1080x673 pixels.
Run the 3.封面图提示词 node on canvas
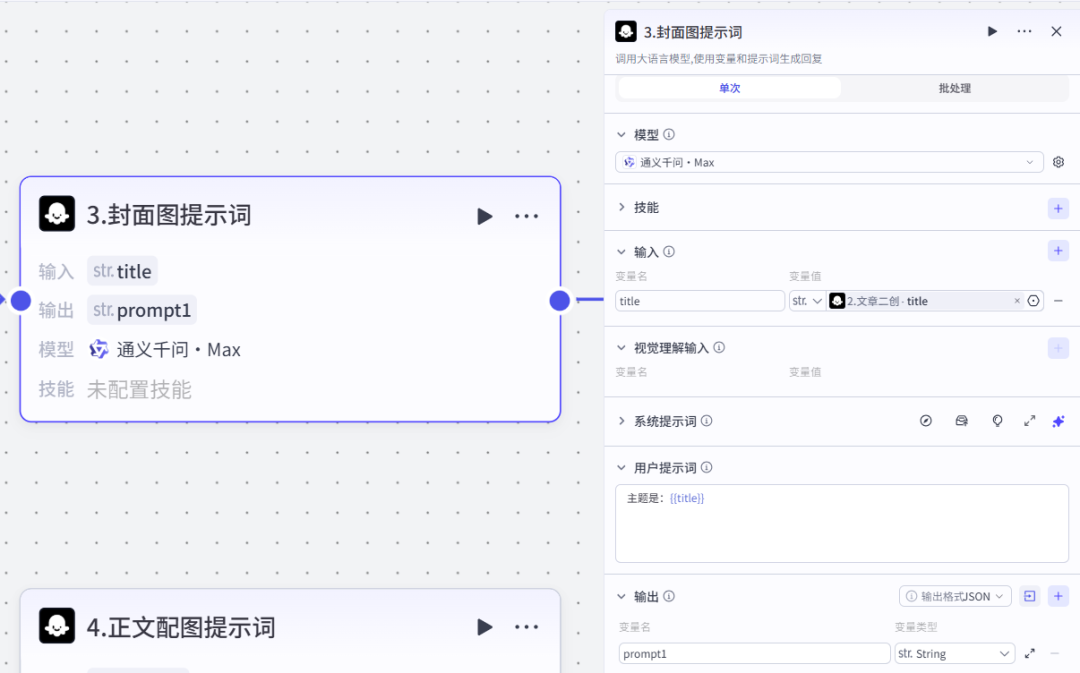pyautogui.click(x=485, y=216)
